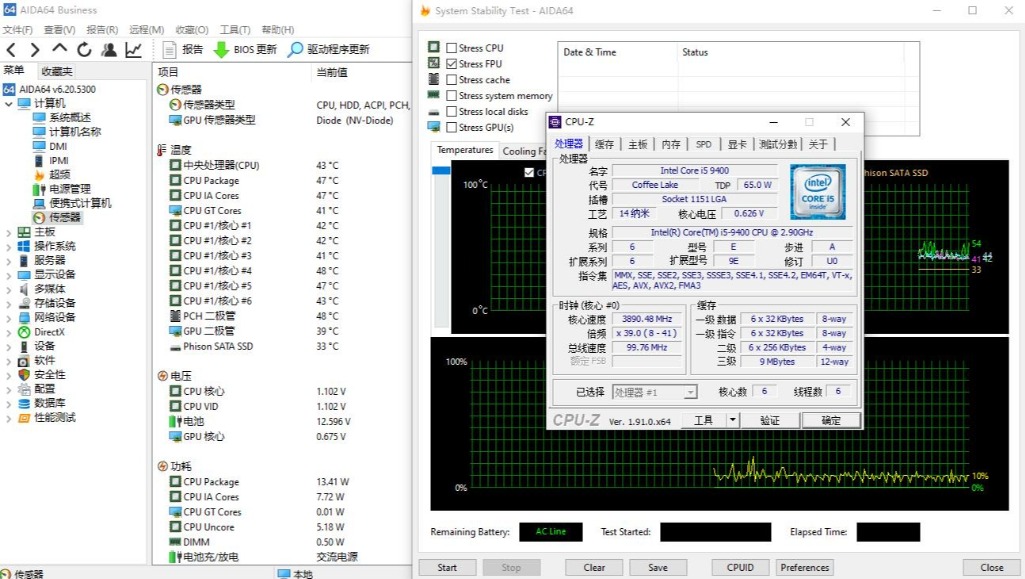Screen dimensions: 1025x579
Task: Click the Intel Core i5 logo in CPU-Z
Action: (818, 191)
